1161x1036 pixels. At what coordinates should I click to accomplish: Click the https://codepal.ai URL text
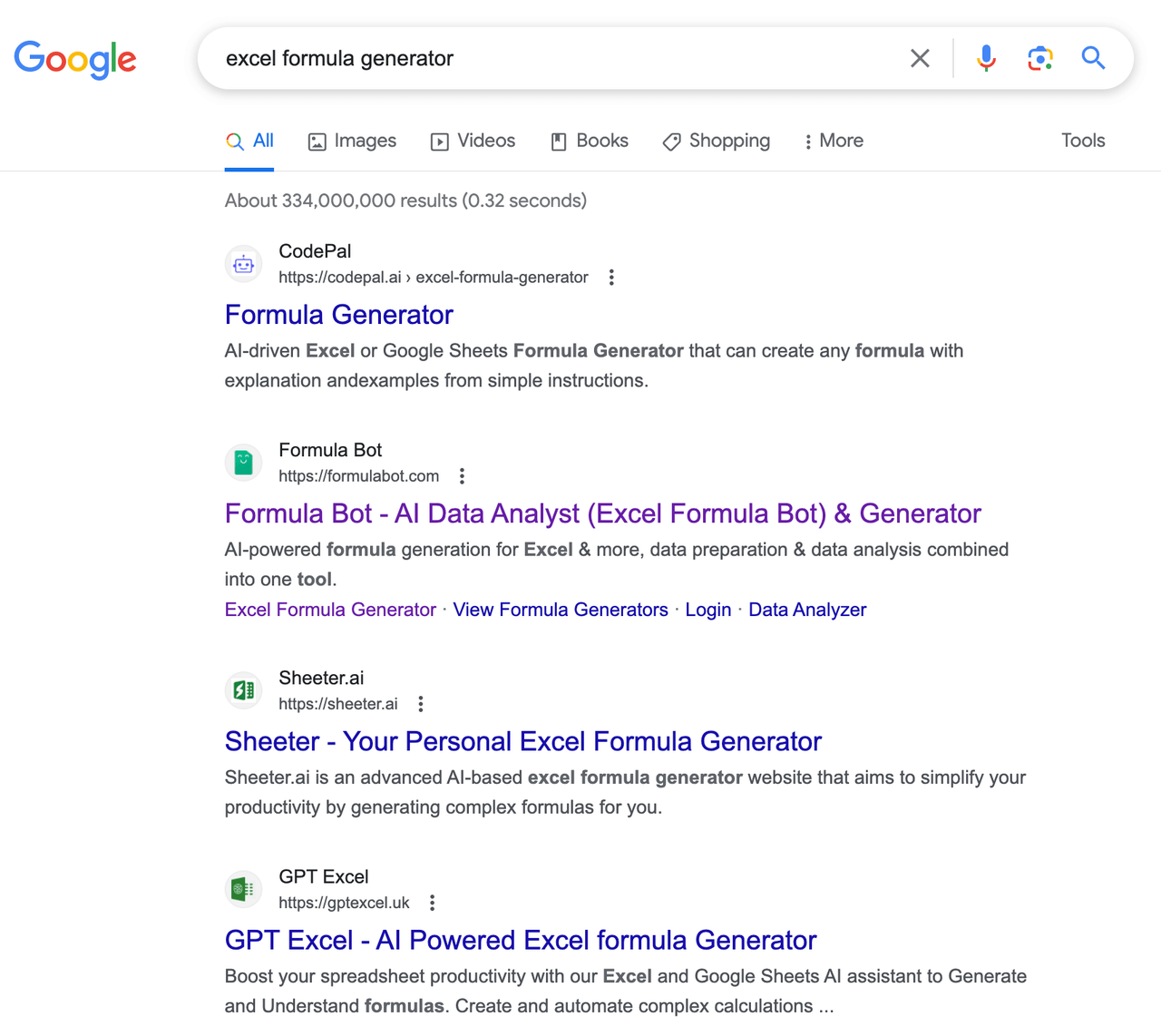(340, 278)
